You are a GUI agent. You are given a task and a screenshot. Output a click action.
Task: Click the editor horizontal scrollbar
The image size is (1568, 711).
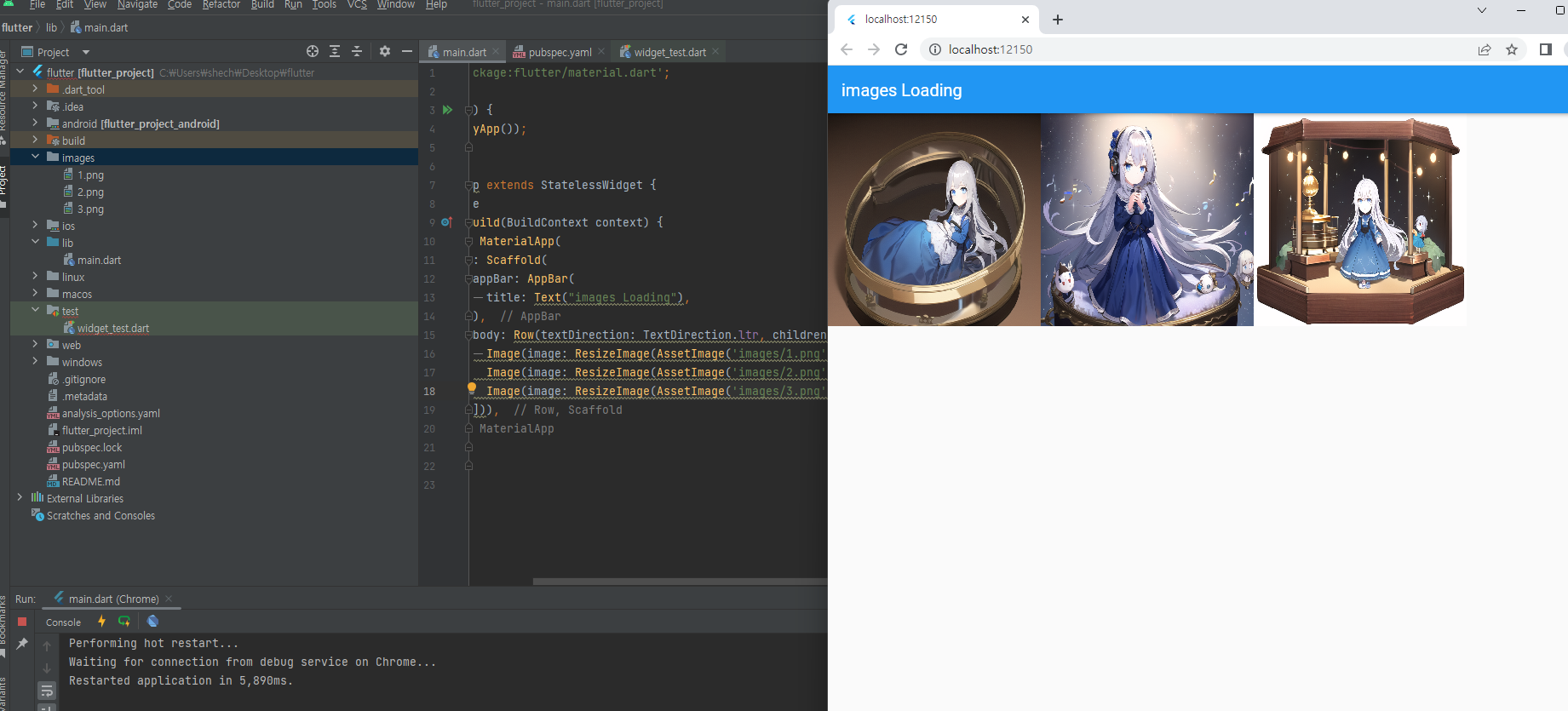pyautogui.click(x=680, y=582)
